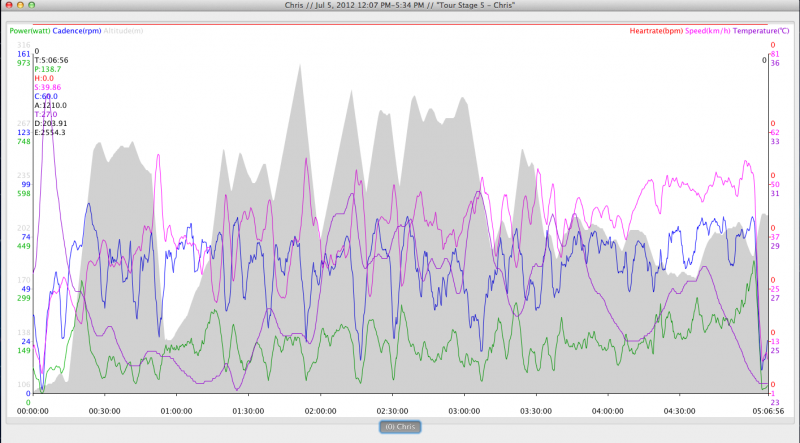The width and height of the screenshot is (800, 443).
Task: Click the "(0) Chris" button below chart
Action: (400, 427)
